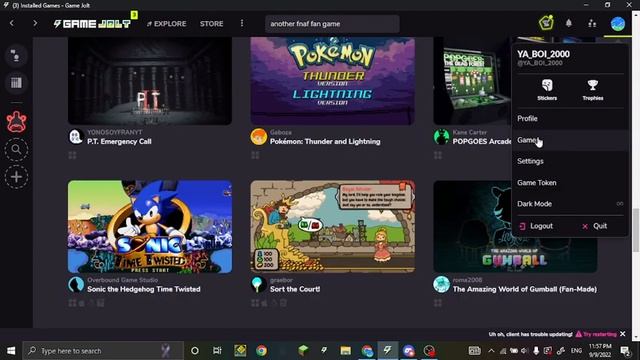640x360 pixels.
Task: Open P.T. Emergency Call thumbnail
Action: pos(150,81)
